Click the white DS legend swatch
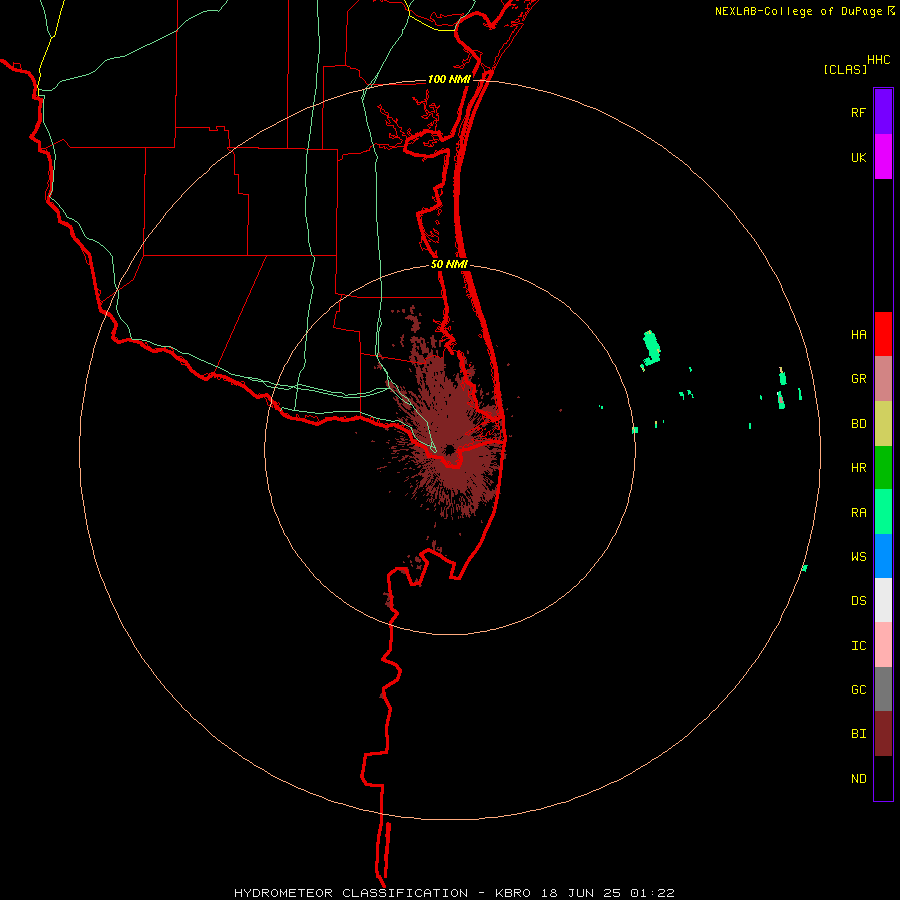This screenshot has width=900, height=900. tap(883, 600)
